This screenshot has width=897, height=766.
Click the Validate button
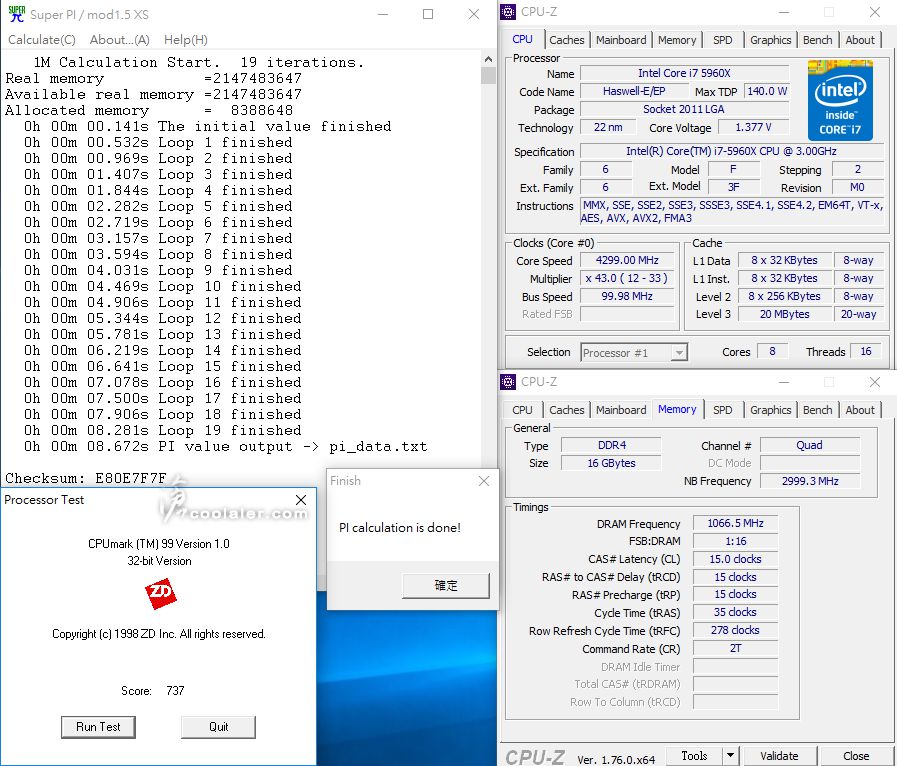779,756
